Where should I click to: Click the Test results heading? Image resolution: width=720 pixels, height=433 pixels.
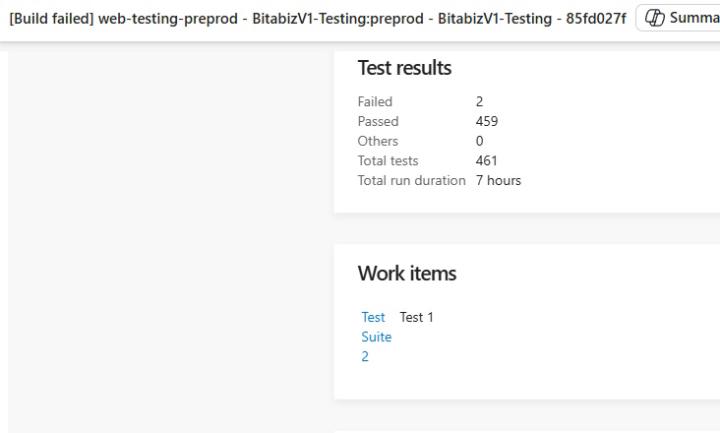tap(404, 68)
